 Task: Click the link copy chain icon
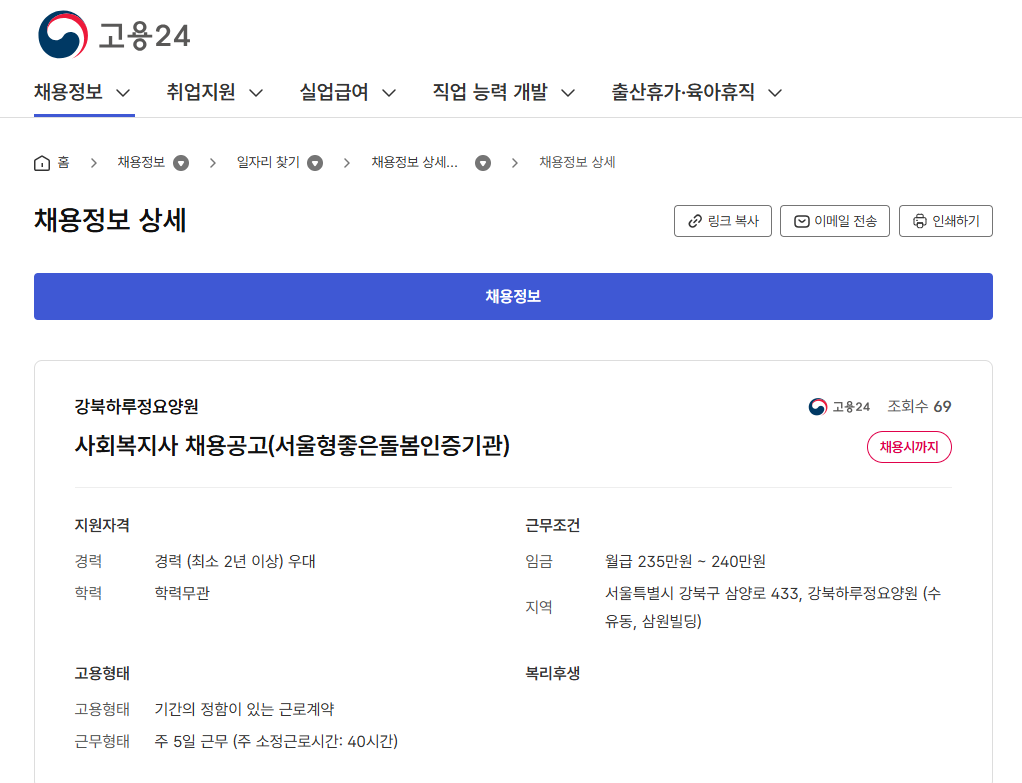pyautogui.click(x=694, y=221)
